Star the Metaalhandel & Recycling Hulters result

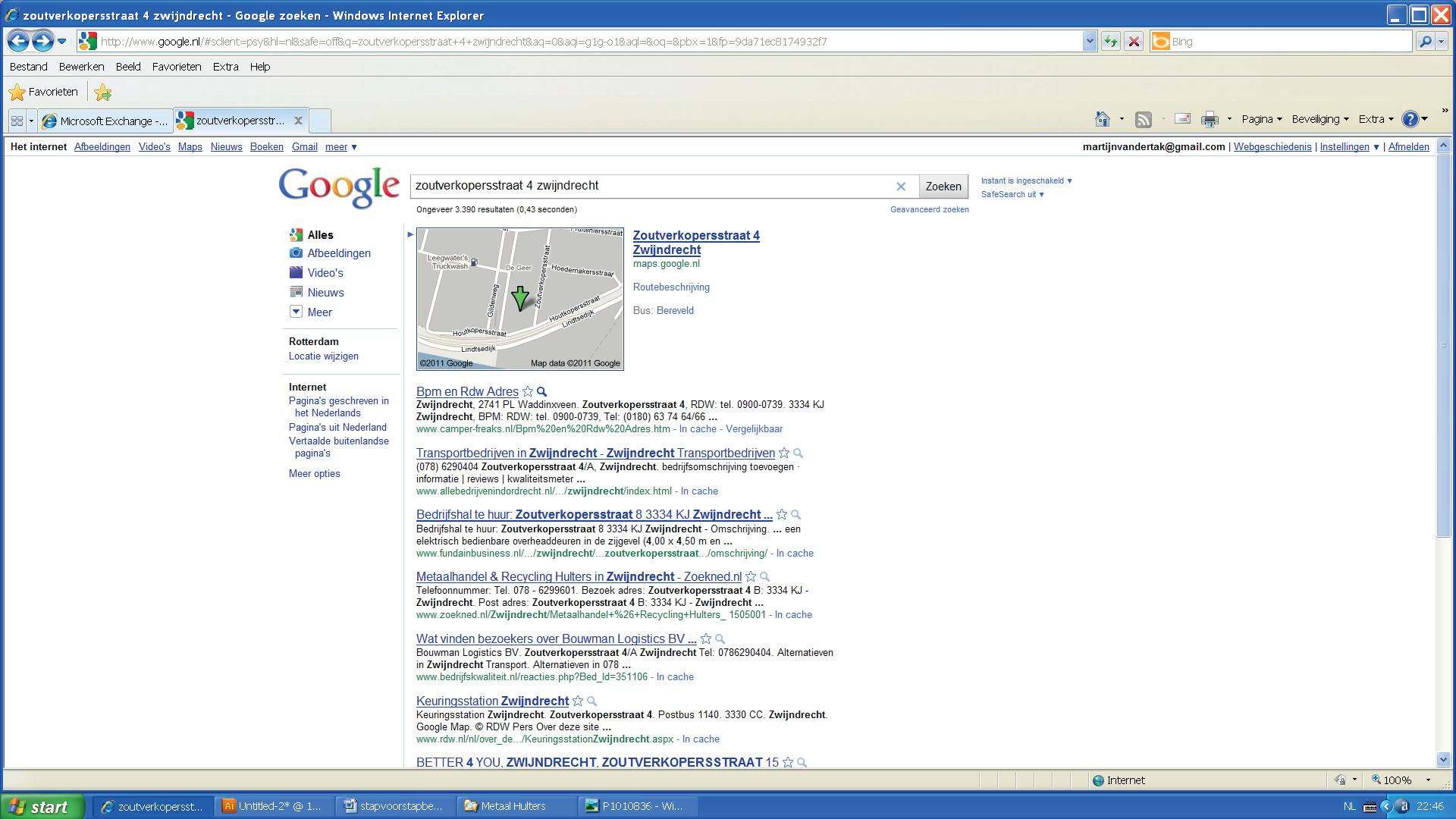[x=751, y=577]
